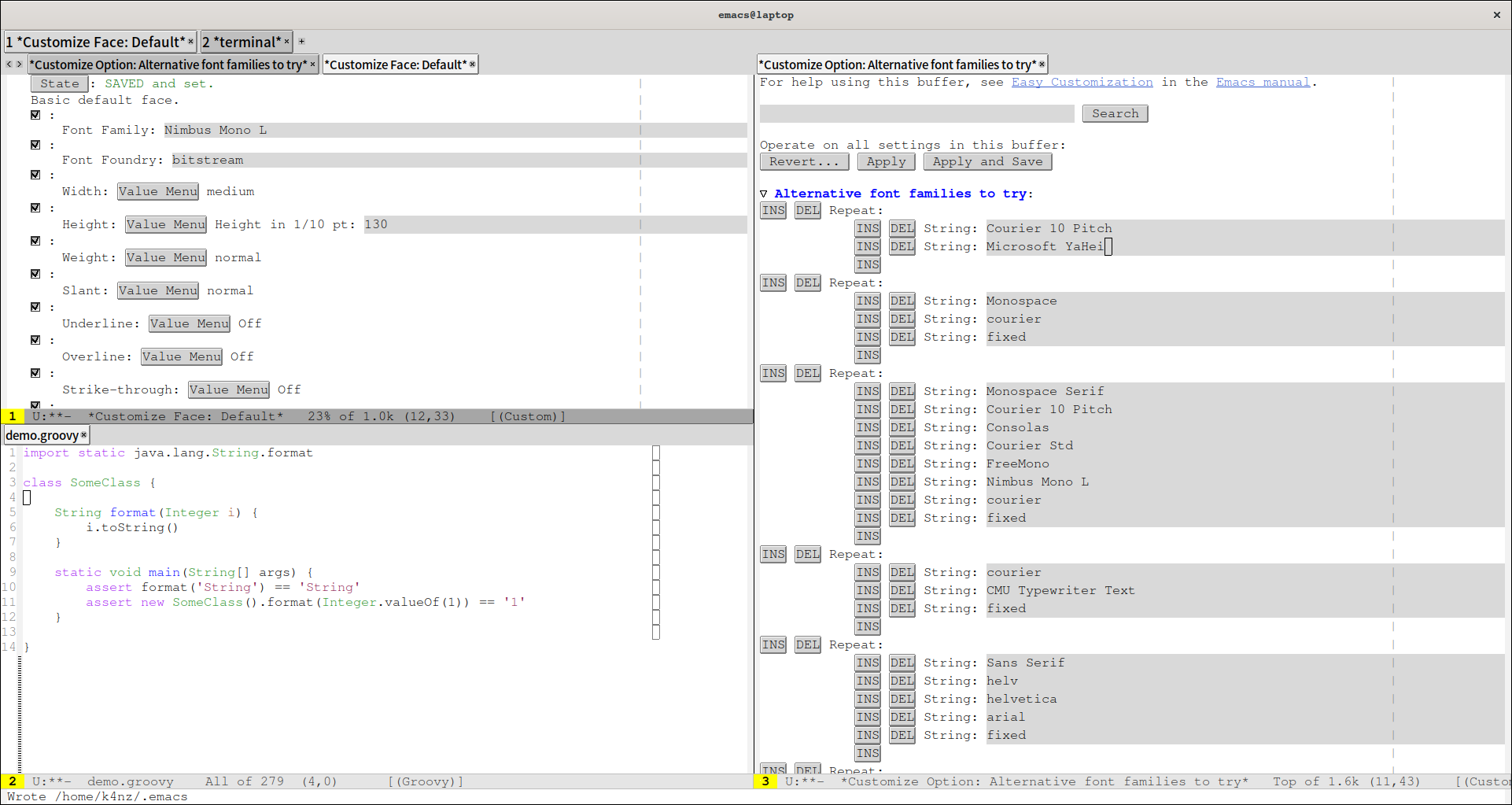Select the *Customize Face: Default* pane tab
1512x805 pixels.
[396, 65]
